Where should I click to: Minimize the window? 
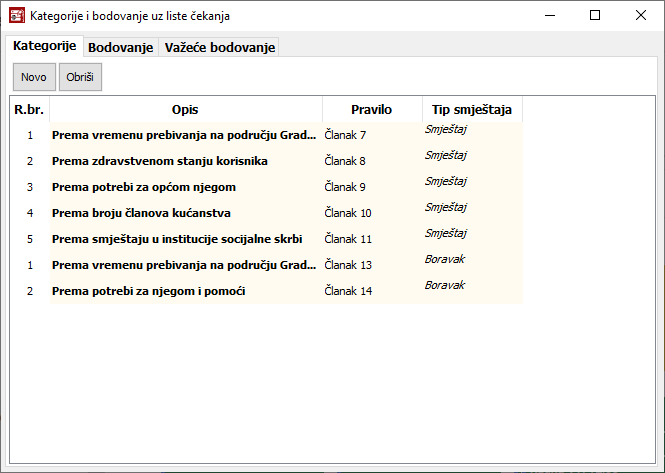(x=549, y=16)
